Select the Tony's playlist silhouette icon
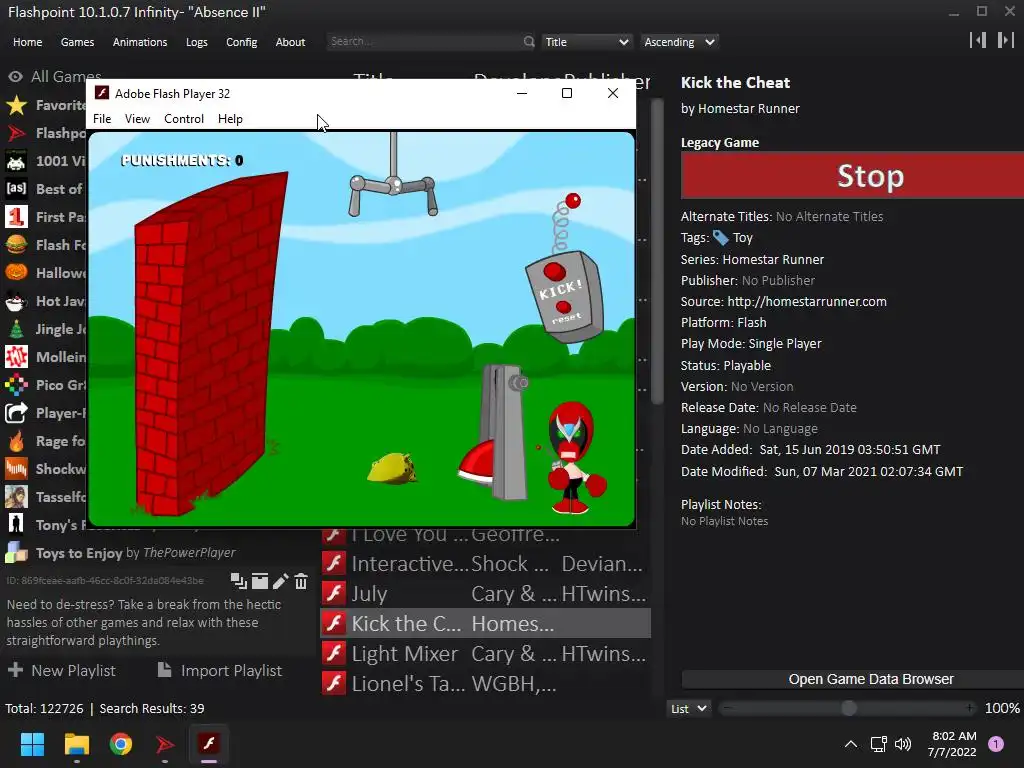The width and height of the screenshot is (1024, 768). [16, 524]
